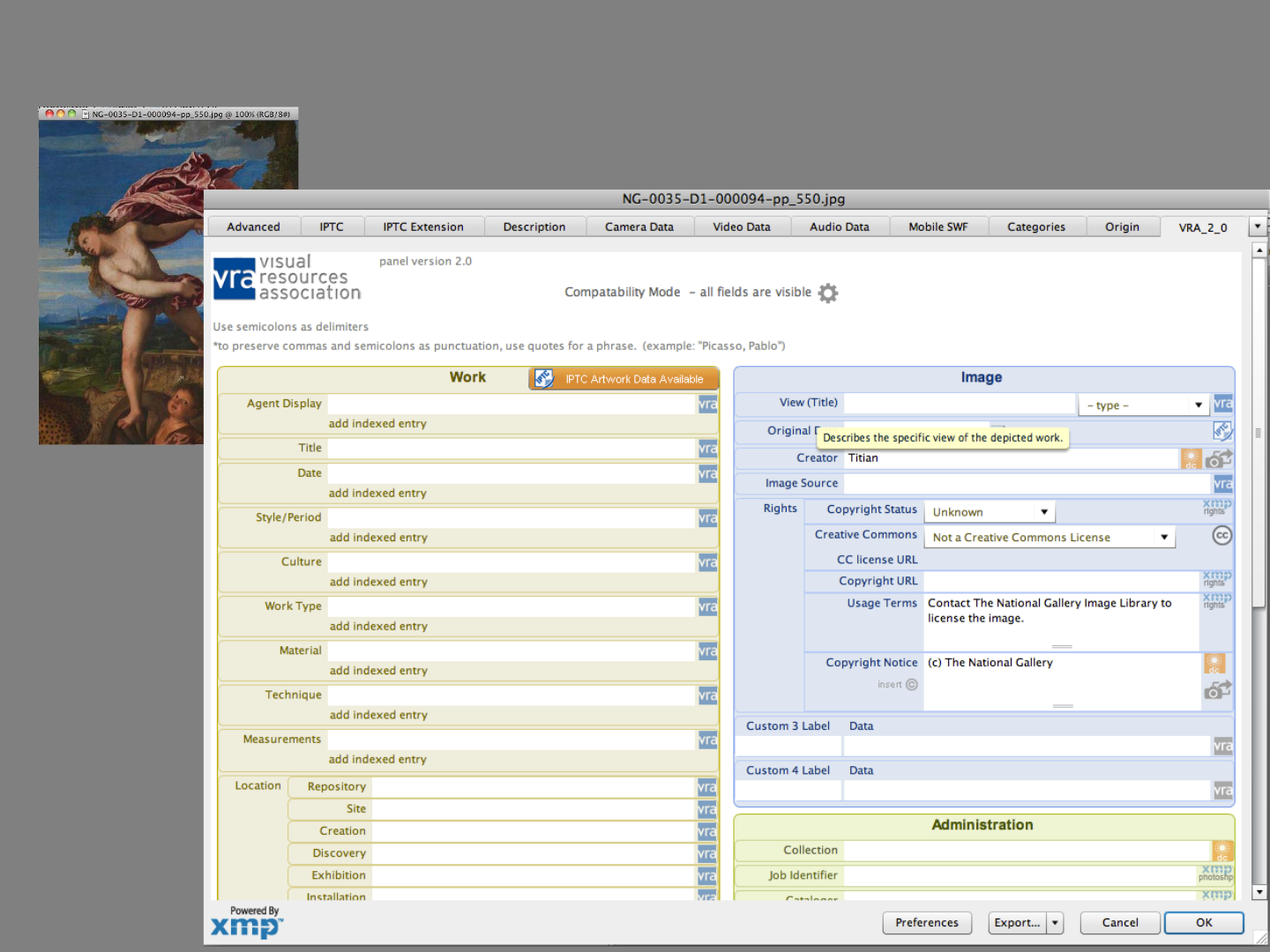
Task: Click the vra icon beside Work Type
Action: coord(707,606)
